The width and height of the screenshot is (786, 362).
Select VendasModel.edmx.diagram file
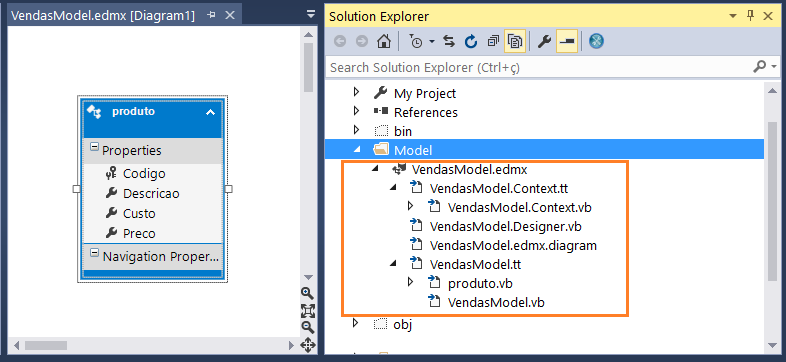tap(513, 245)
